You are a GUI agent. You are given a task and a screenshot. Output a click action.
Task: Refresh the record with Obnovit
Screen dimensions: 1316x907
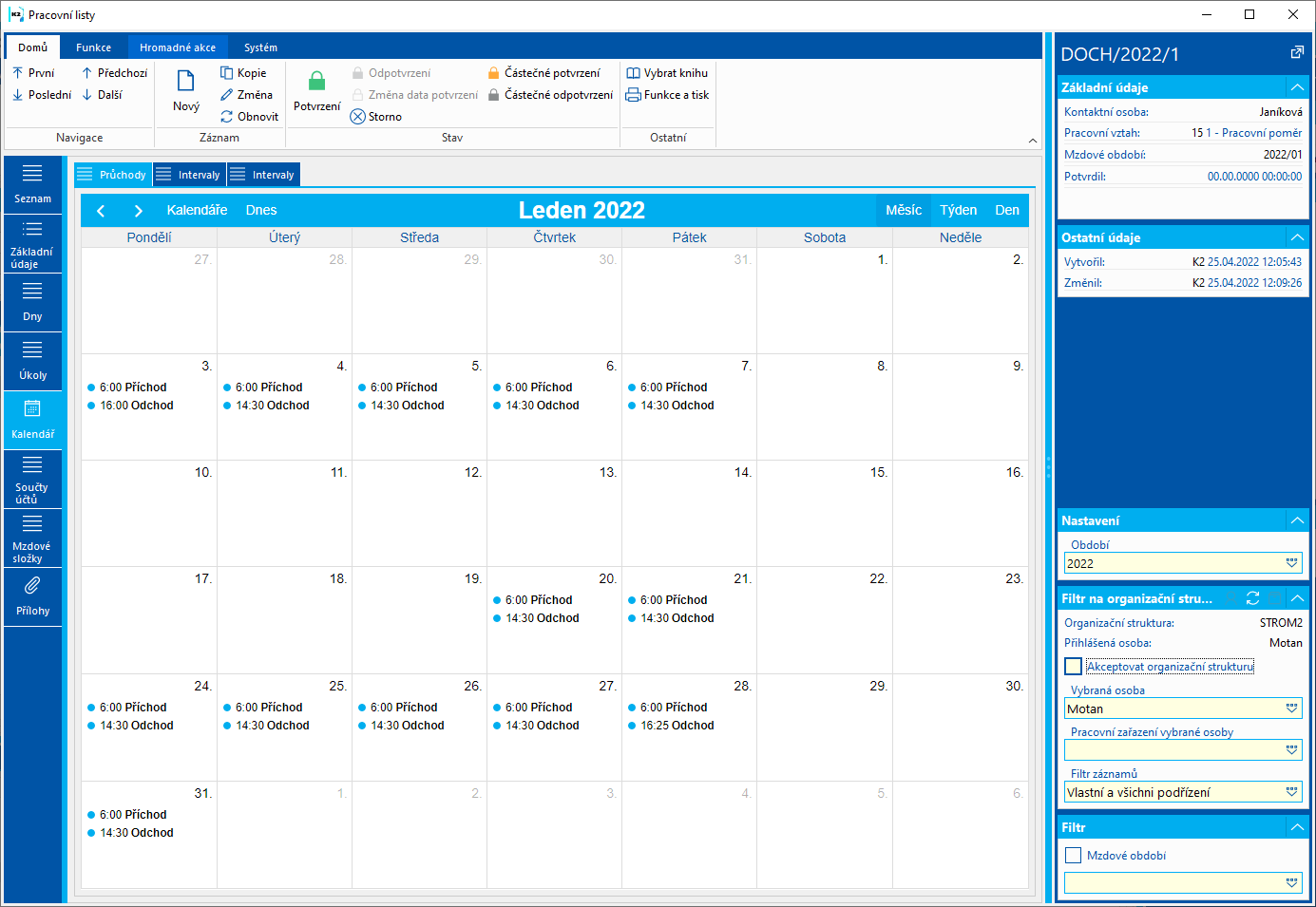point(249,117)
